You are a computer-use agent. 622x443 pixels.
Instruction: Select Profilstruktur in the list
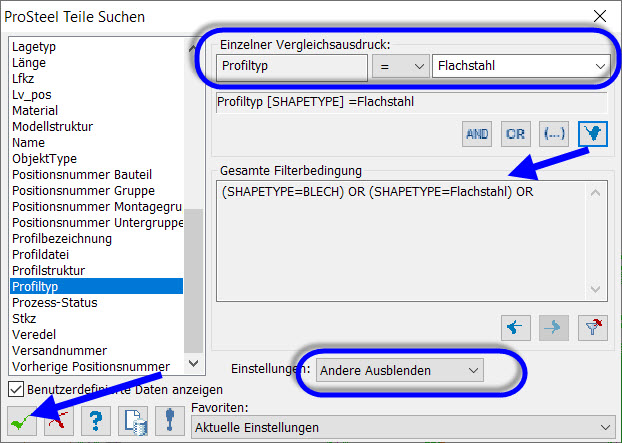click(x=96, y=270)
